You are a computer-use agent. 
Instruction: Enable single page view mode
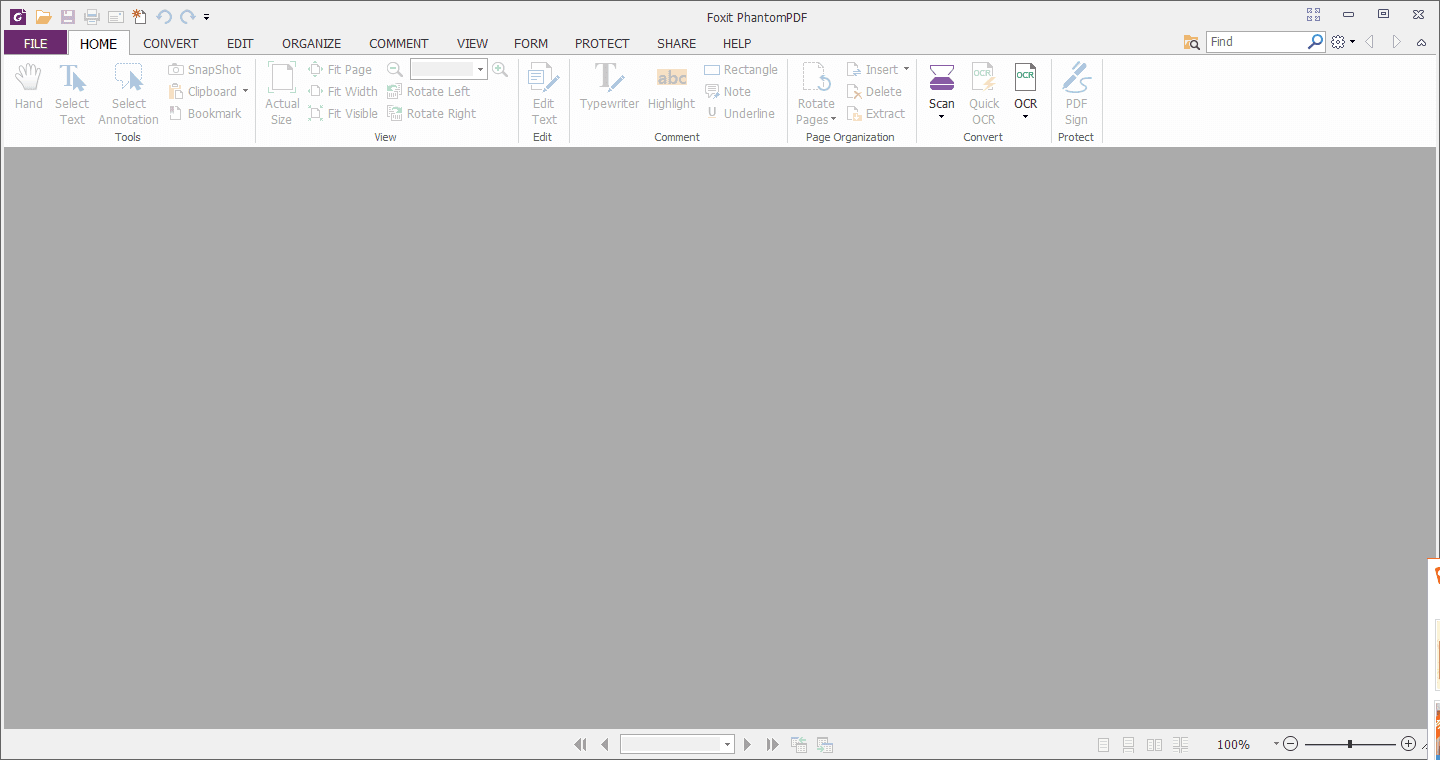click(1104, 744)
